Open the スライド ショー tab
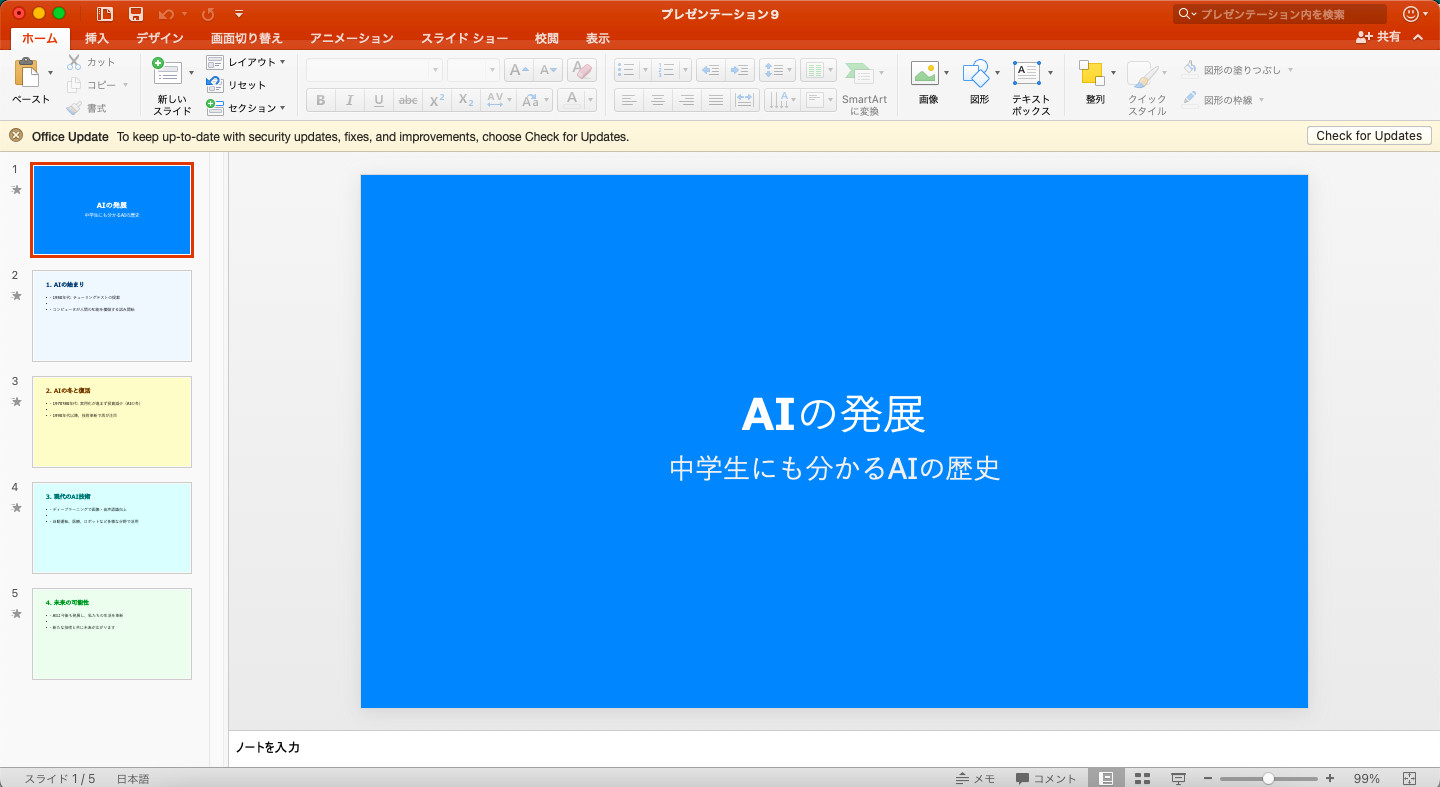This screenshot has width=1440, height=787. tap(464, 38)
